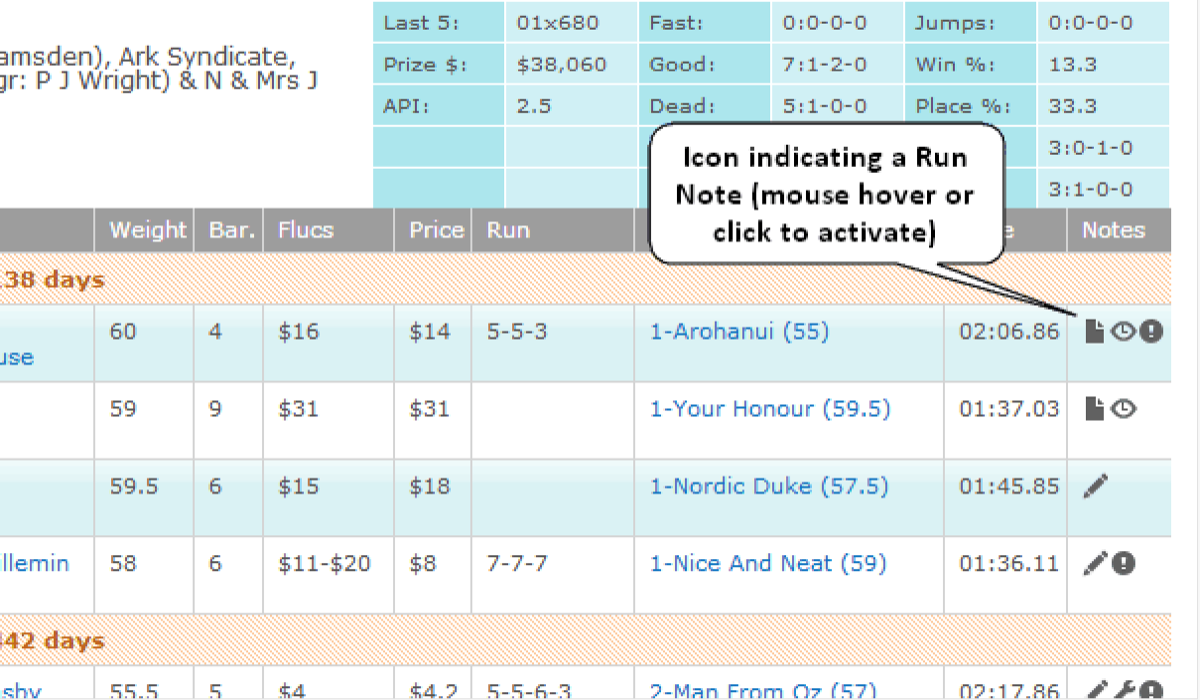Viewport: 1200px width, 700px height.
Task: Click the pencil icon in Nice And Neat row
Action: coord(1097,564)
